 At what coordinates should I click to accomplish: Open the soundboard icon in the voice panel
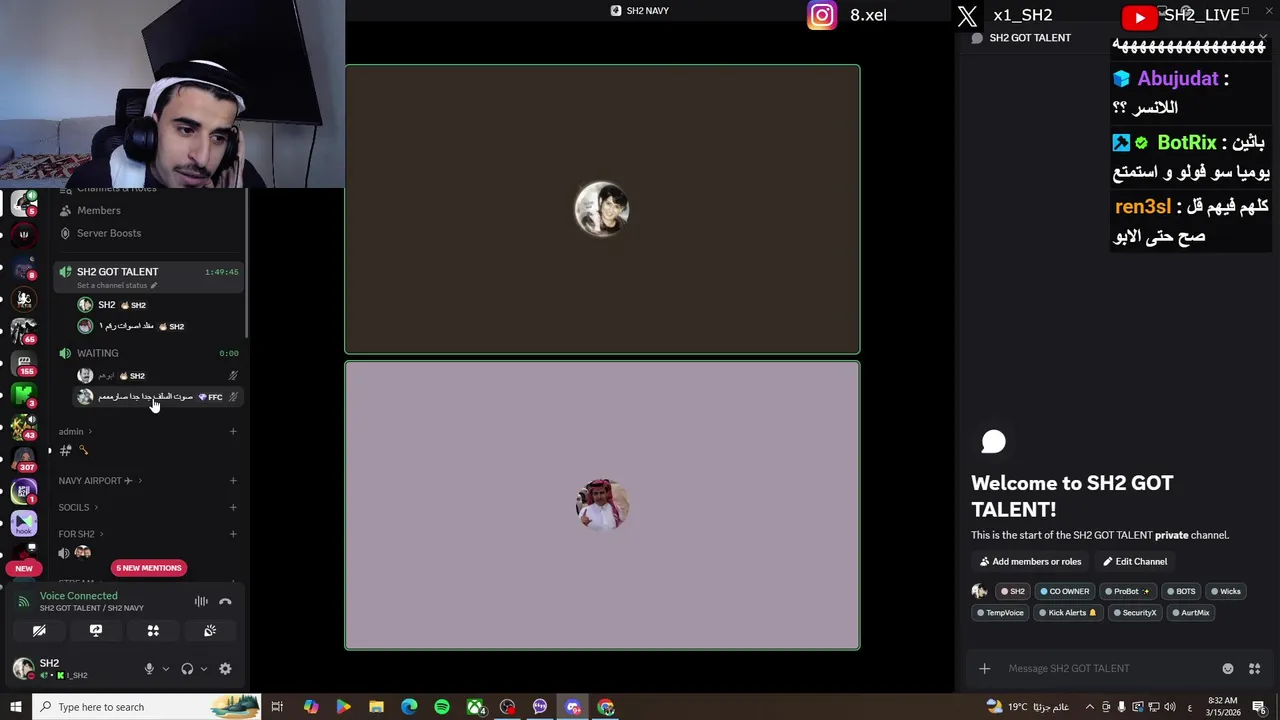coord(210,631)
